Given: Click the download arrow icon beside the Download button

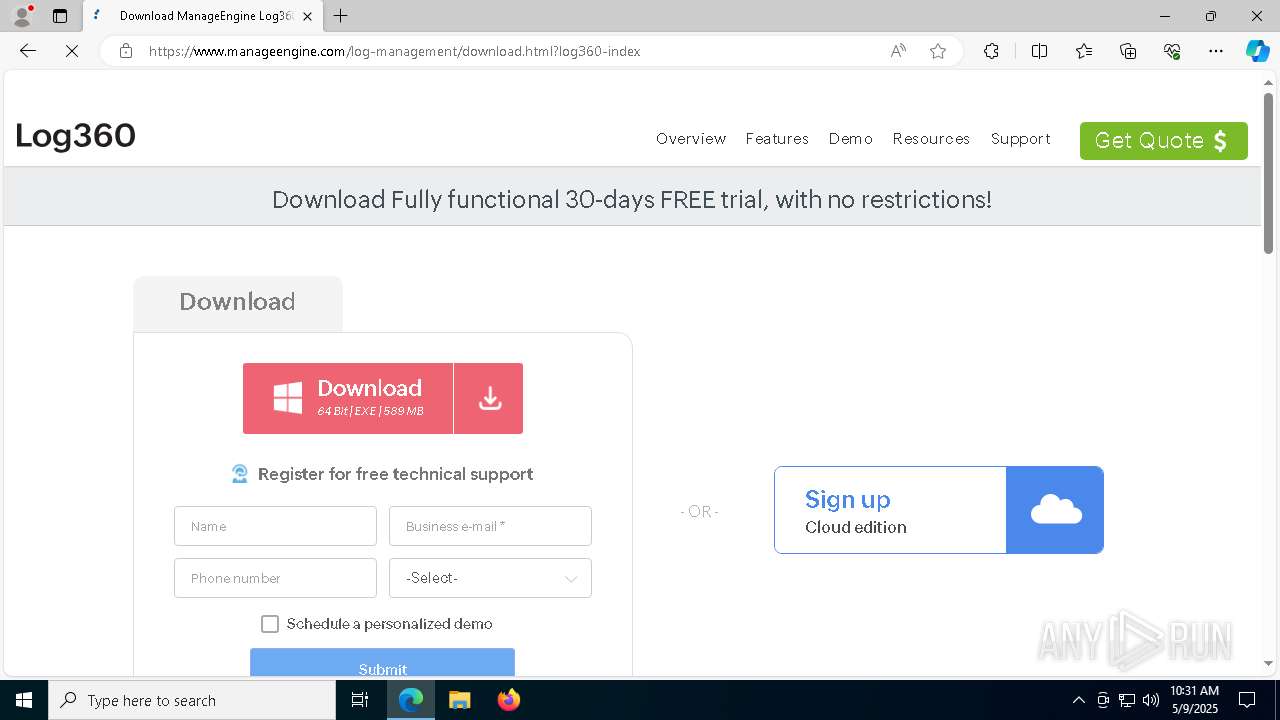Looking at the screenshot, I should [489, 398].
